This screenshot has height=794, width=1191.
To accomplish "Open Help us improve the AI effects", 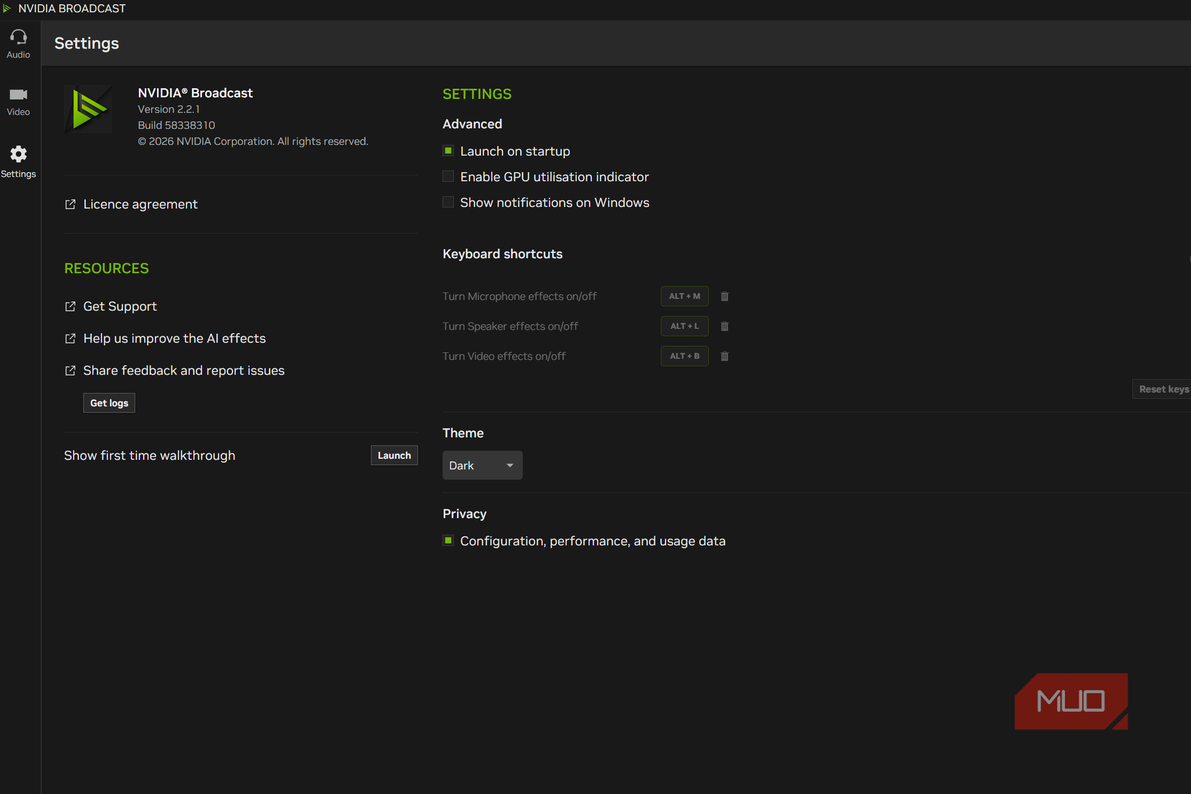I will (175, 338).
